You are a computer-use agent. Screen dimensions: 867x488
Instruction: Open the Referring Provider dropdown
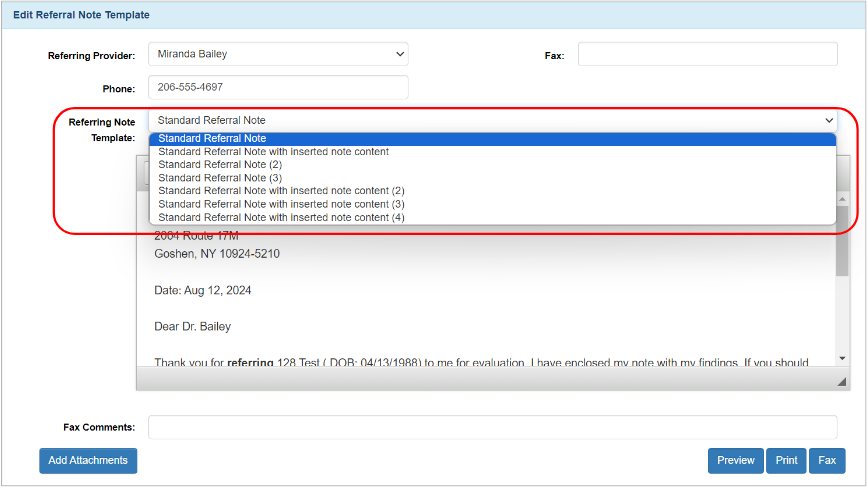[x=278, y=54]
